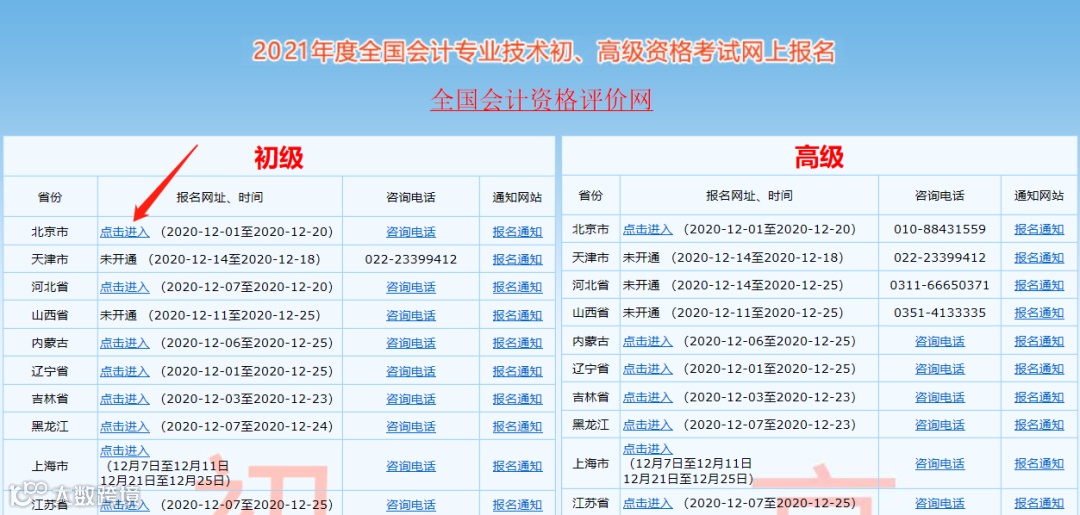Open 报名通知 for 辽宁省 in 初级 table

point(517,371)
